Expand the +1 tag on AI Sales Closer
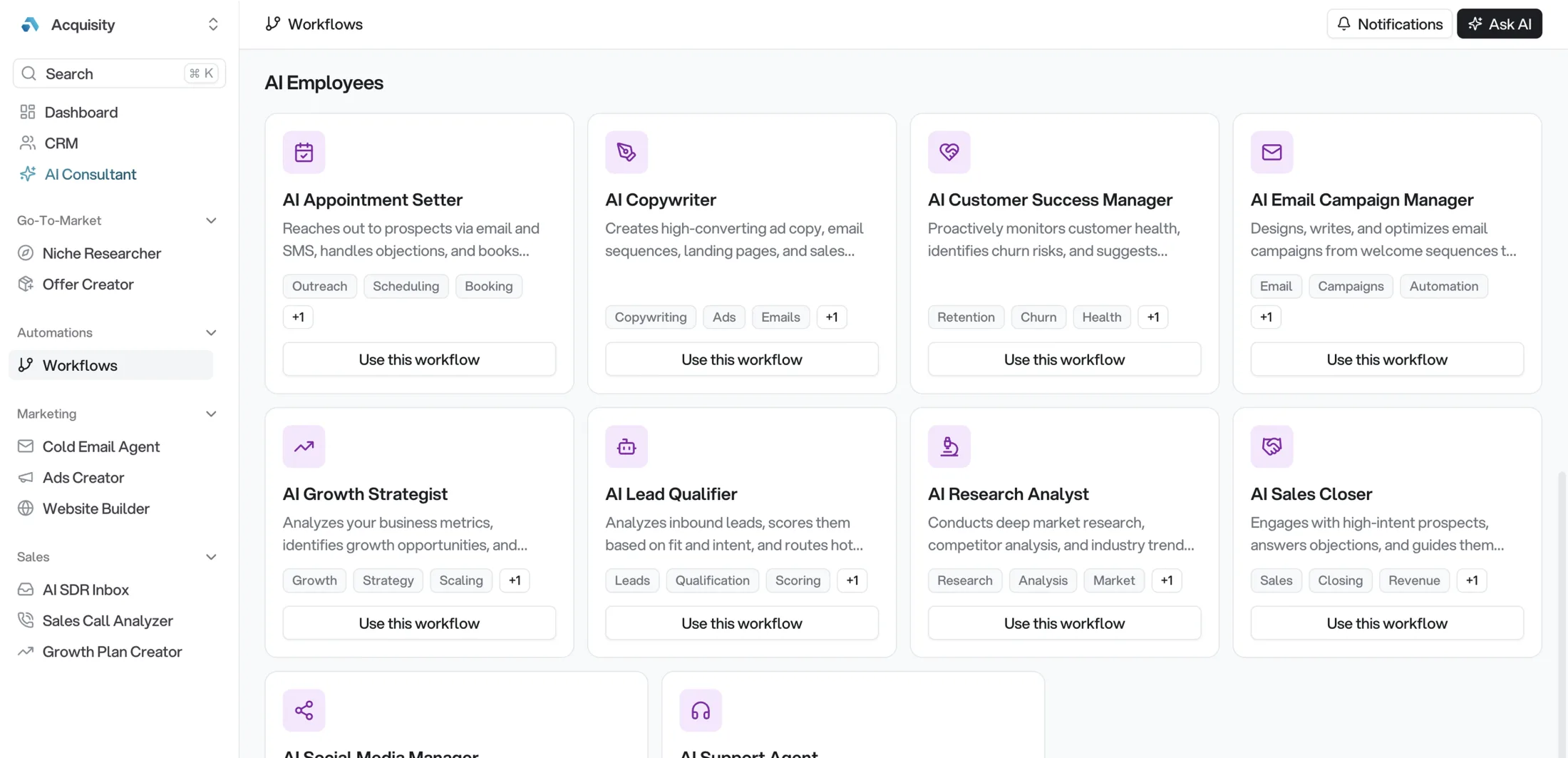 (x=1472, y=580)
